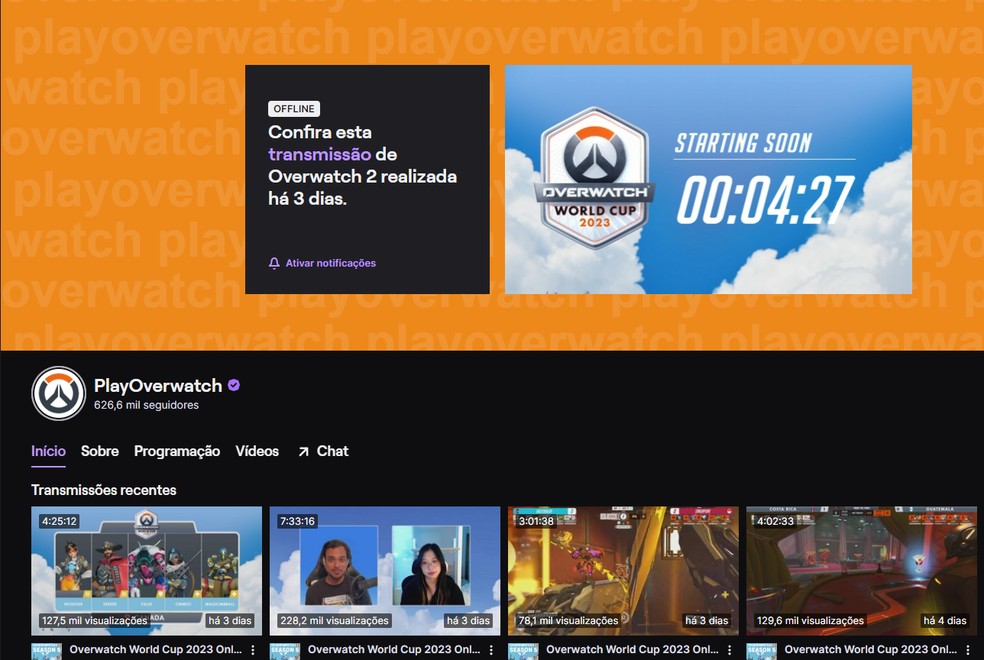Click the verified badge next to PlayOverwatch

point(235,386)
